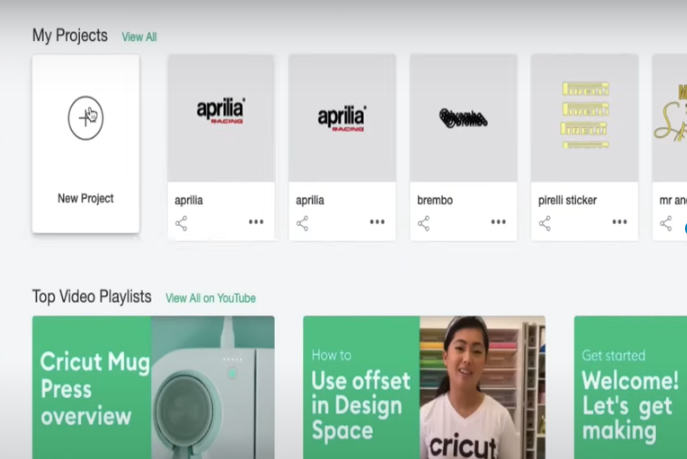Viewport: 687px width, 459px height.
Task: Click the pirelli sticker project name
Action: pos(567,200)
